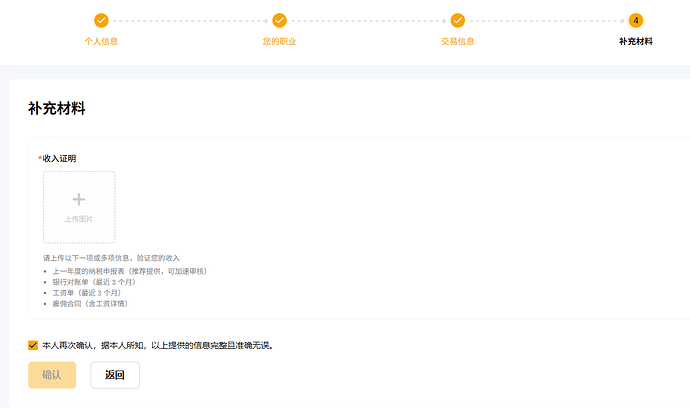This screenshot has height=408, width=690.
Task: Click the 交易信息 step checkmark icon
Action: (x=458, y=20)
